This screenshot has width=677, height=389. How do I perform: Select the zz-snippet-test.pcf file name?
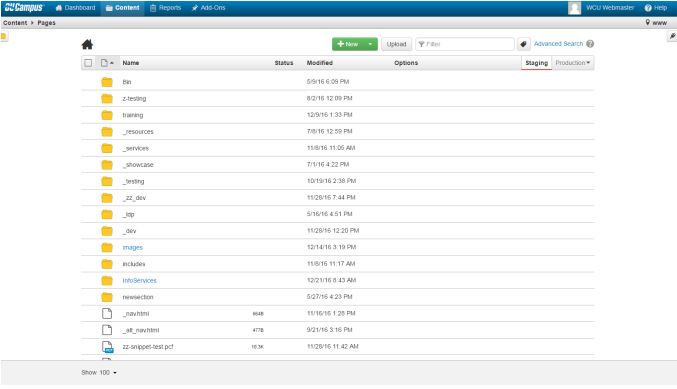click(x=148, y=347)
